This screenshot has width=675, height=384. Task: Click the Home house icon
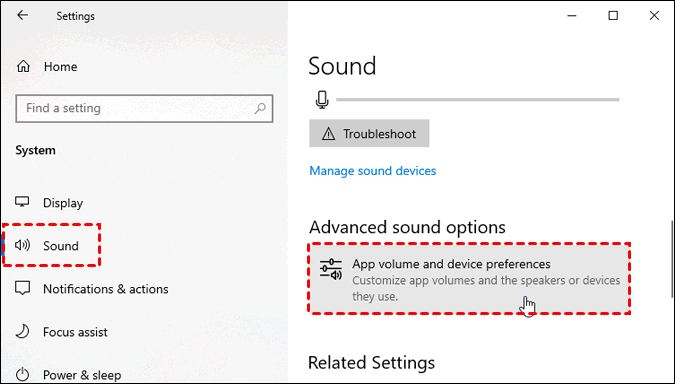23,67
